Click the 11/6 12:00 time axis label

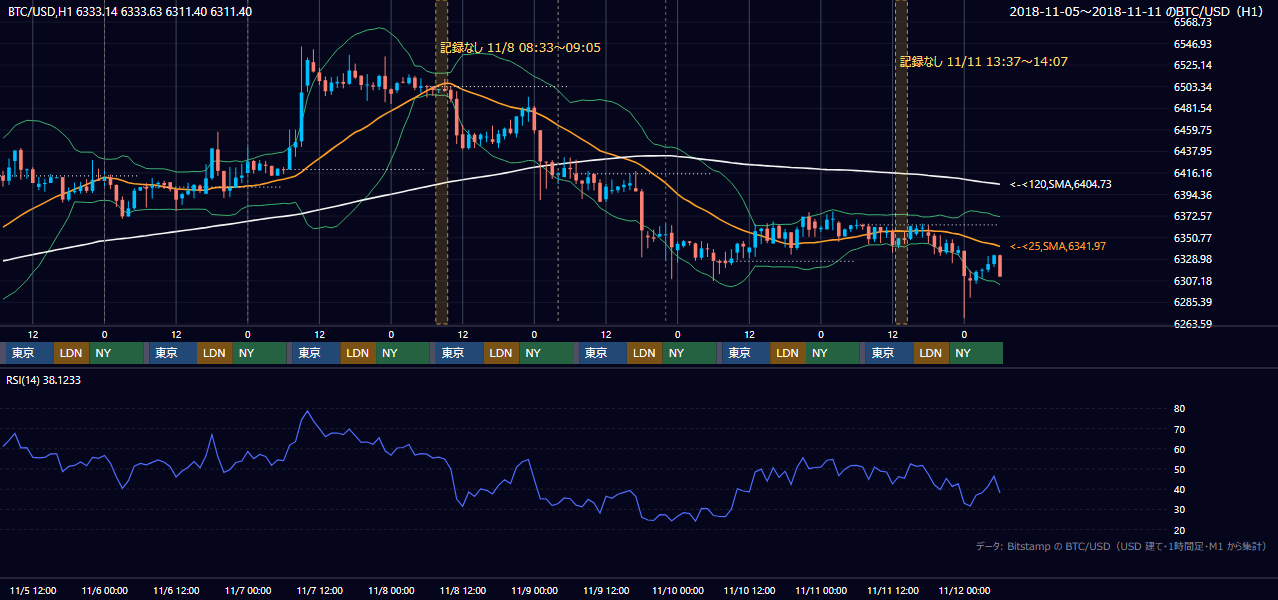(x=176, y=590)
